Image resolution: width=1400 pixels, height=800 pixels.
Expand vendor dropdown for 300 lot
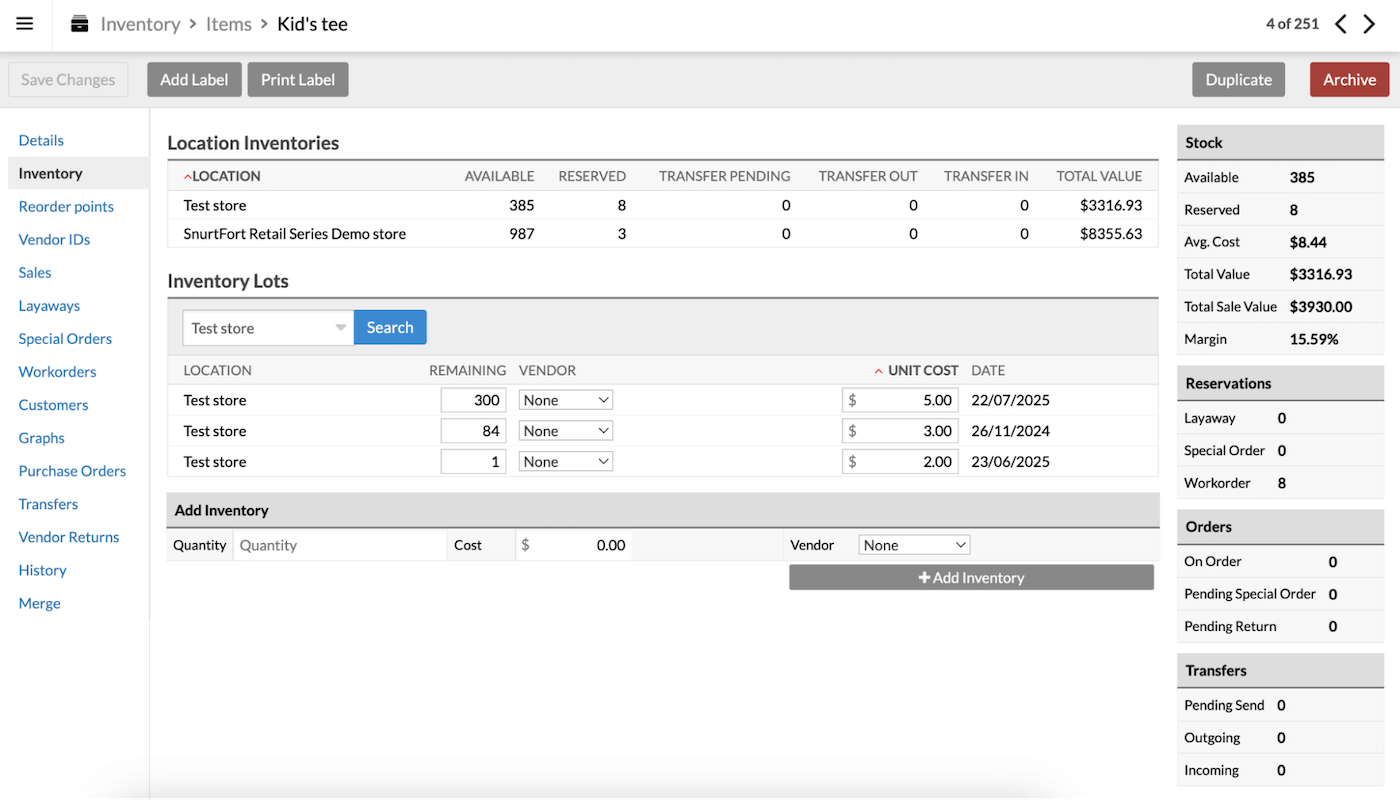pyautogui.click(x=566, y=400)
